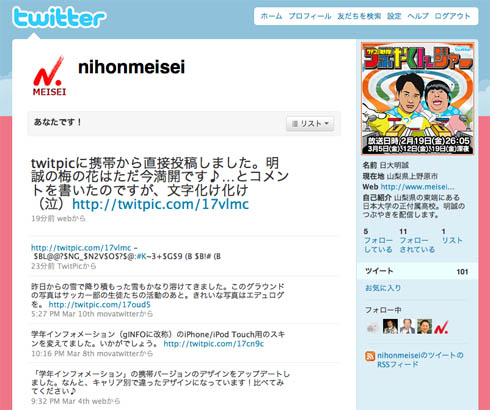Open the twitpic.com/17oud5 link
490x410 pixels.
coord(99,304)
